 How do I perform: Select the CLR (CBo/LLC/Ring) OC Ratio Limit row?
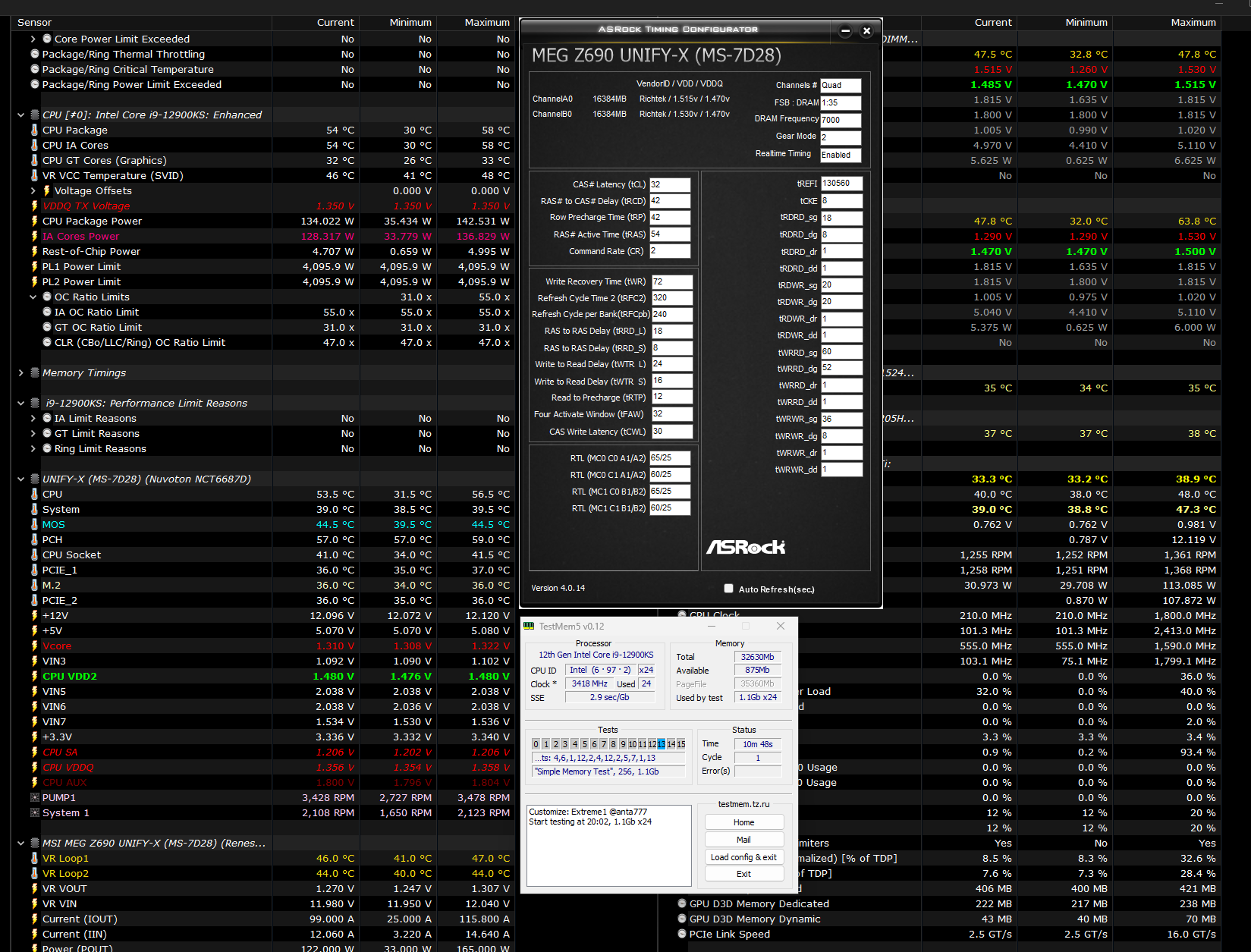pos(263,342)
